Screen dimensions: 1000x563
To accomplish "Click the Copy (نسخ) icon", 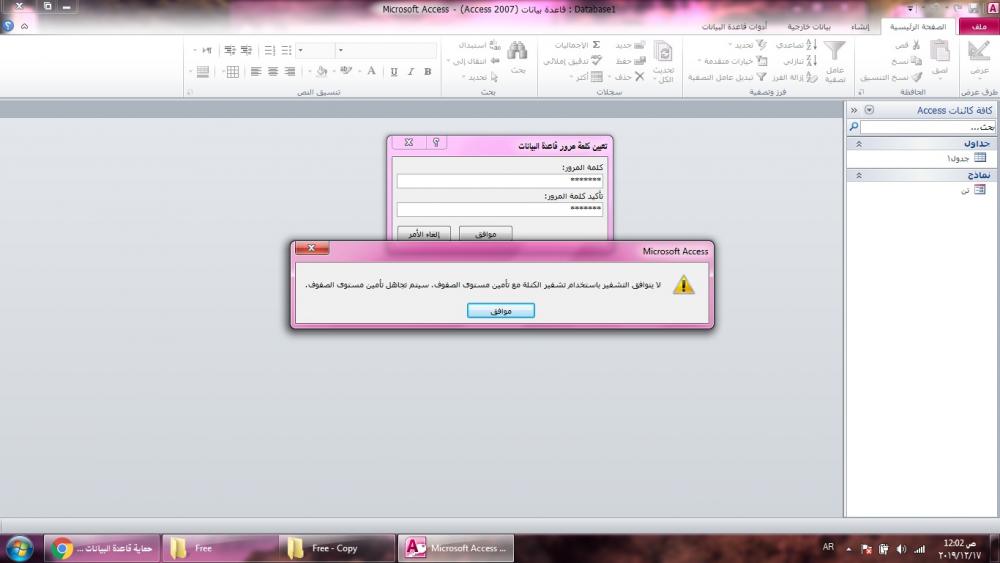I will point(916,61).
